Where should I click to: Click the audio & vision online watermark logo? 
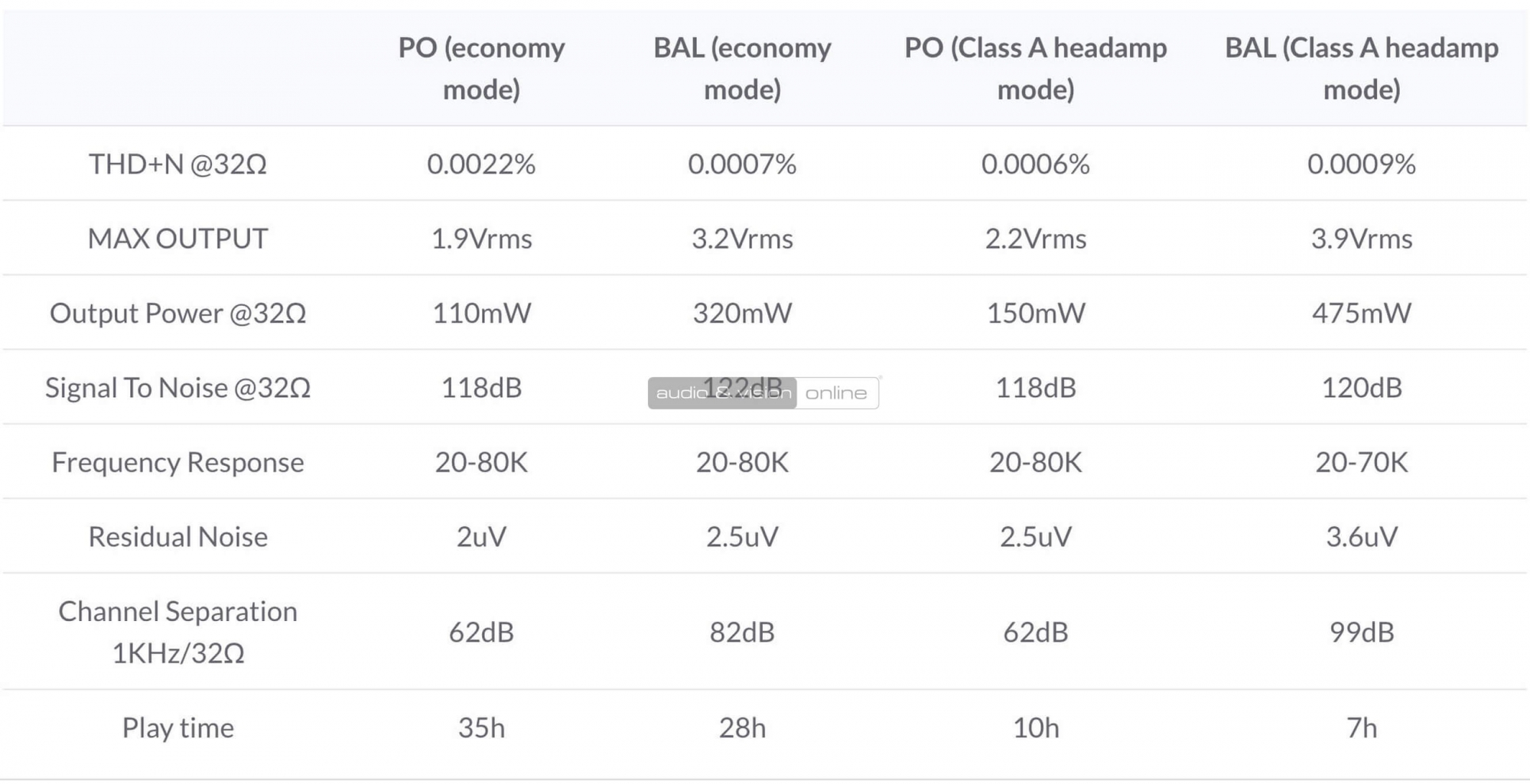[x=763, y=393]
